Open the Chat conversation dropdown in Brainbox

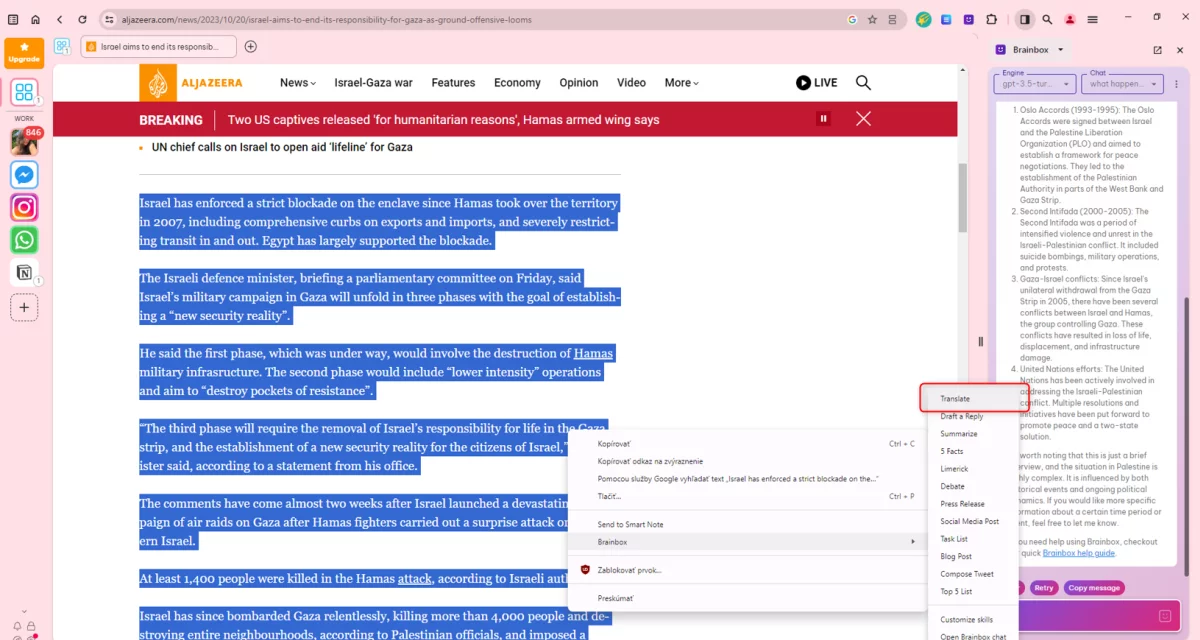click(1122, 83)
